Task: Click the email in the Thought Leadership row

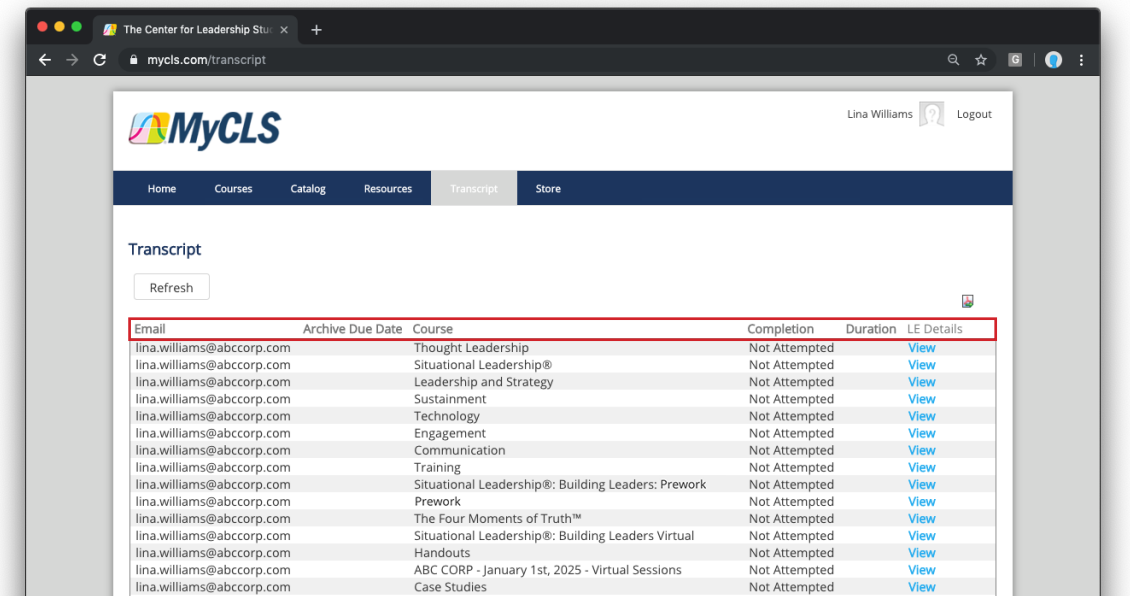Action: click(213, 348)
